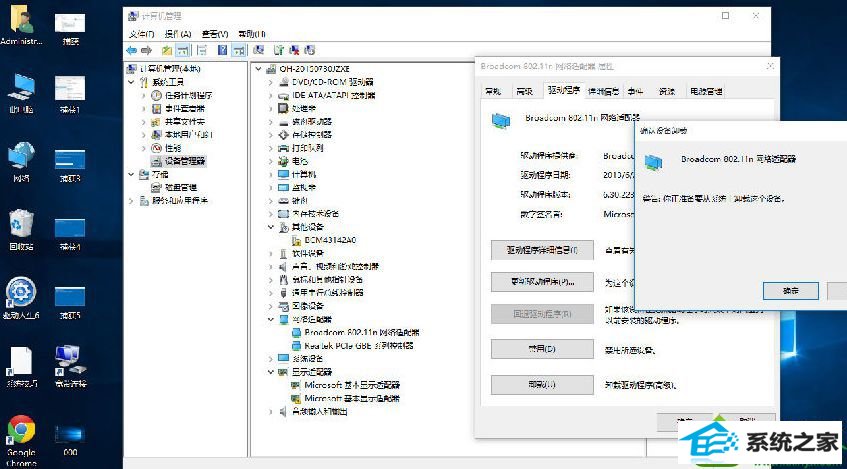Collapse the 其他设备 Other devices category
Viewport: 847px width, 469px height.
pos(271,227)
